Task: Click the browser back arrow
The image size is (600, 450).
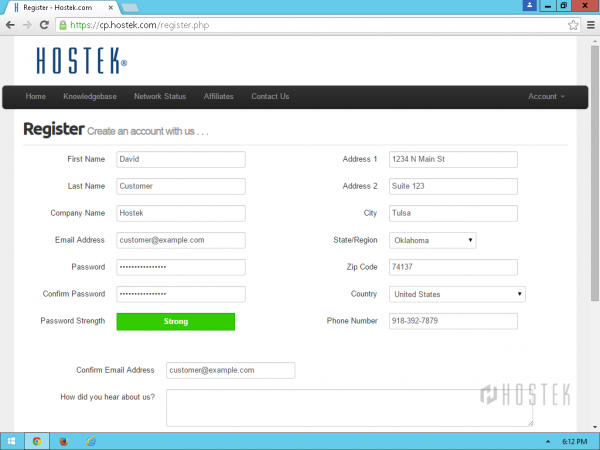Action: pyautogui.click(x=11, y=25)
